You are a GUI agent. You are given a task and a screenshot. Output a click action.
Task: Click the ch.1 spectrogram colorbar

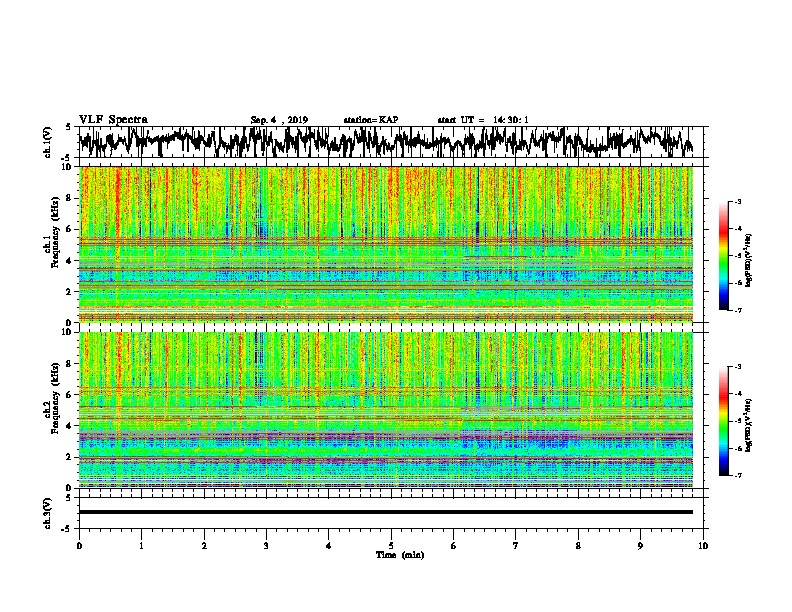[723, 256]
